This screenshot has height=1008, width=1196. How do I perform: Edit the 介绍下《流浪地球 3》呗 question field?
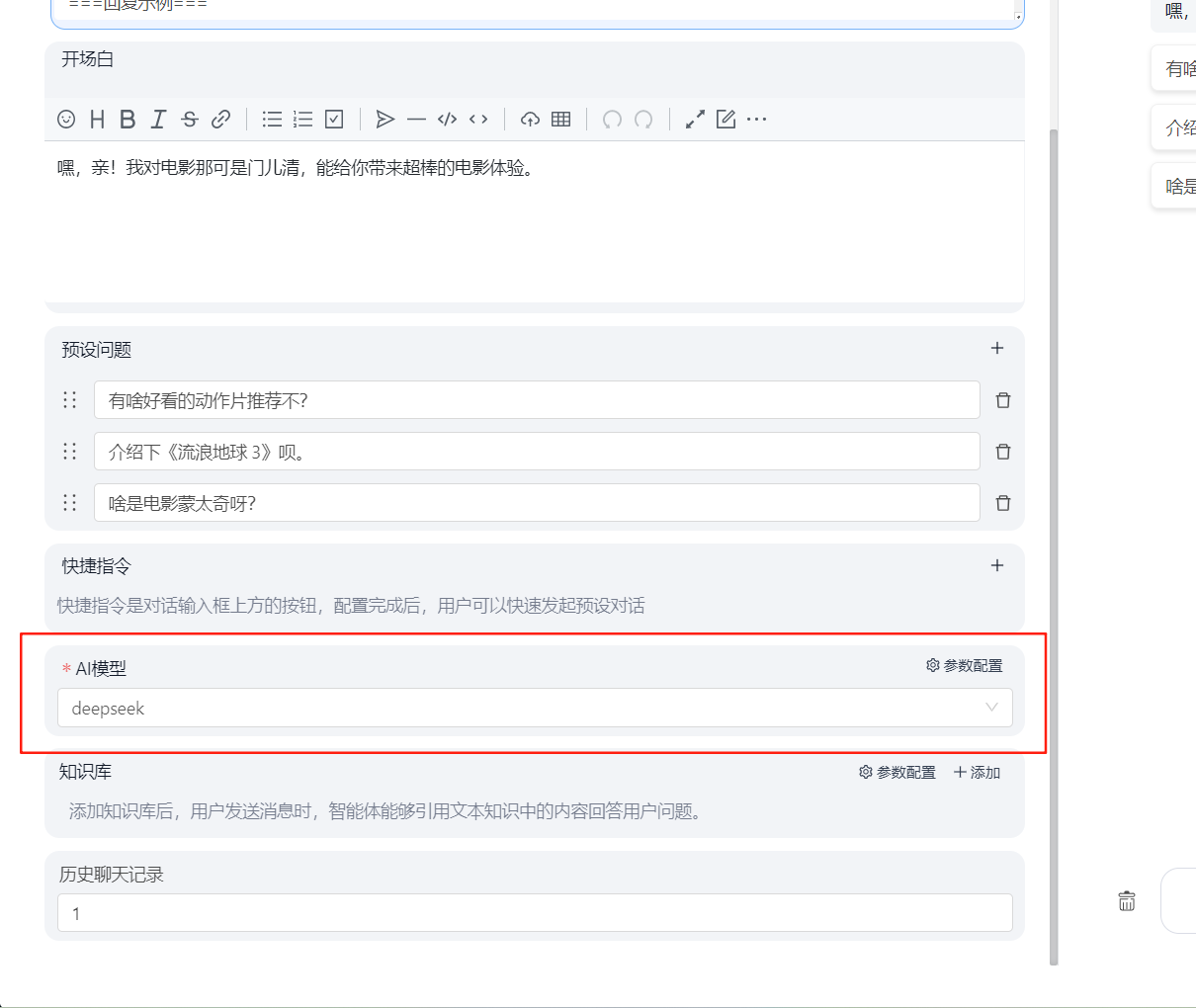pos(537,452)
